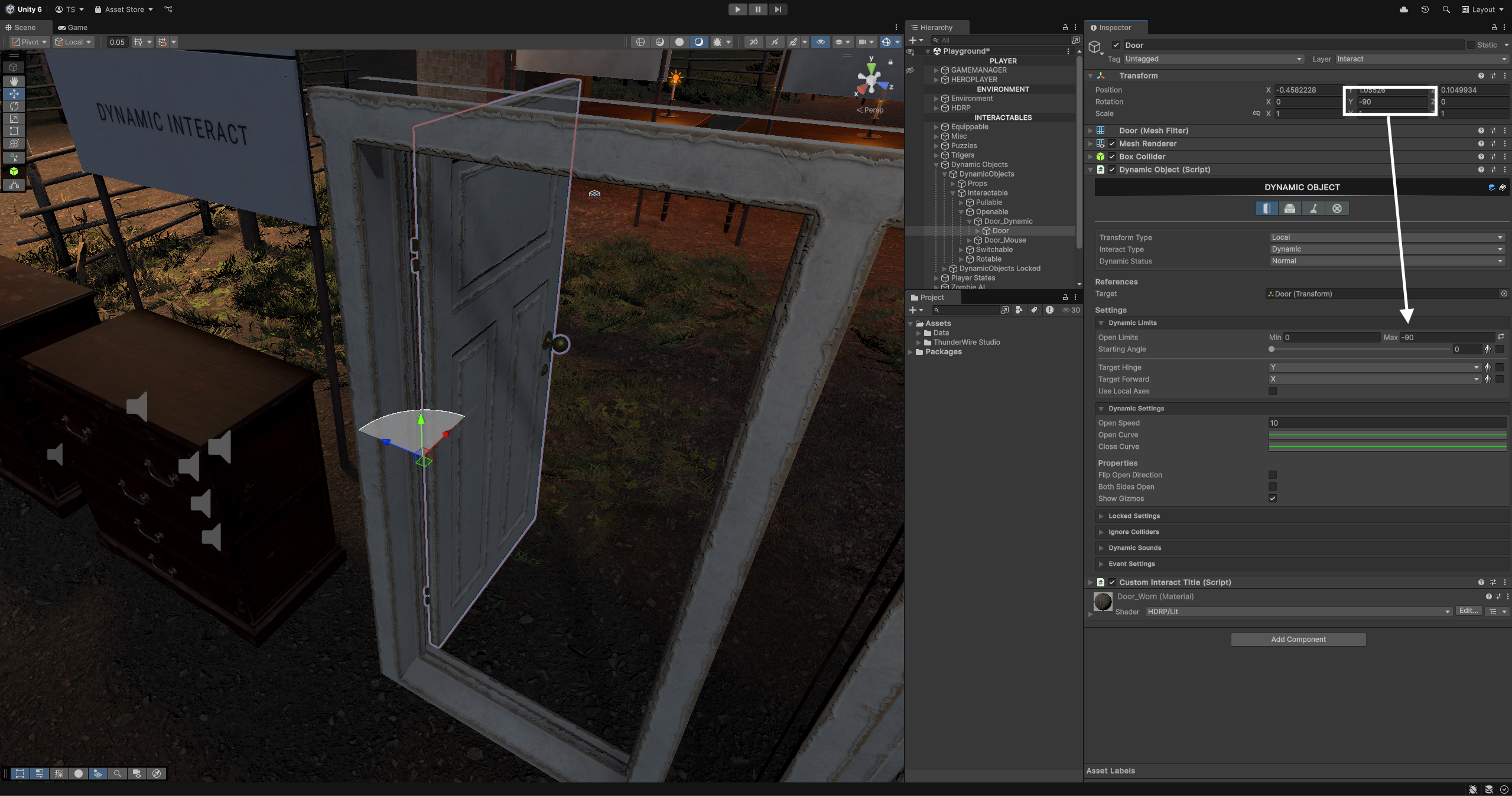
Task: Enable Both Sides Open checkbox
Action: [x=1273, y=487]
